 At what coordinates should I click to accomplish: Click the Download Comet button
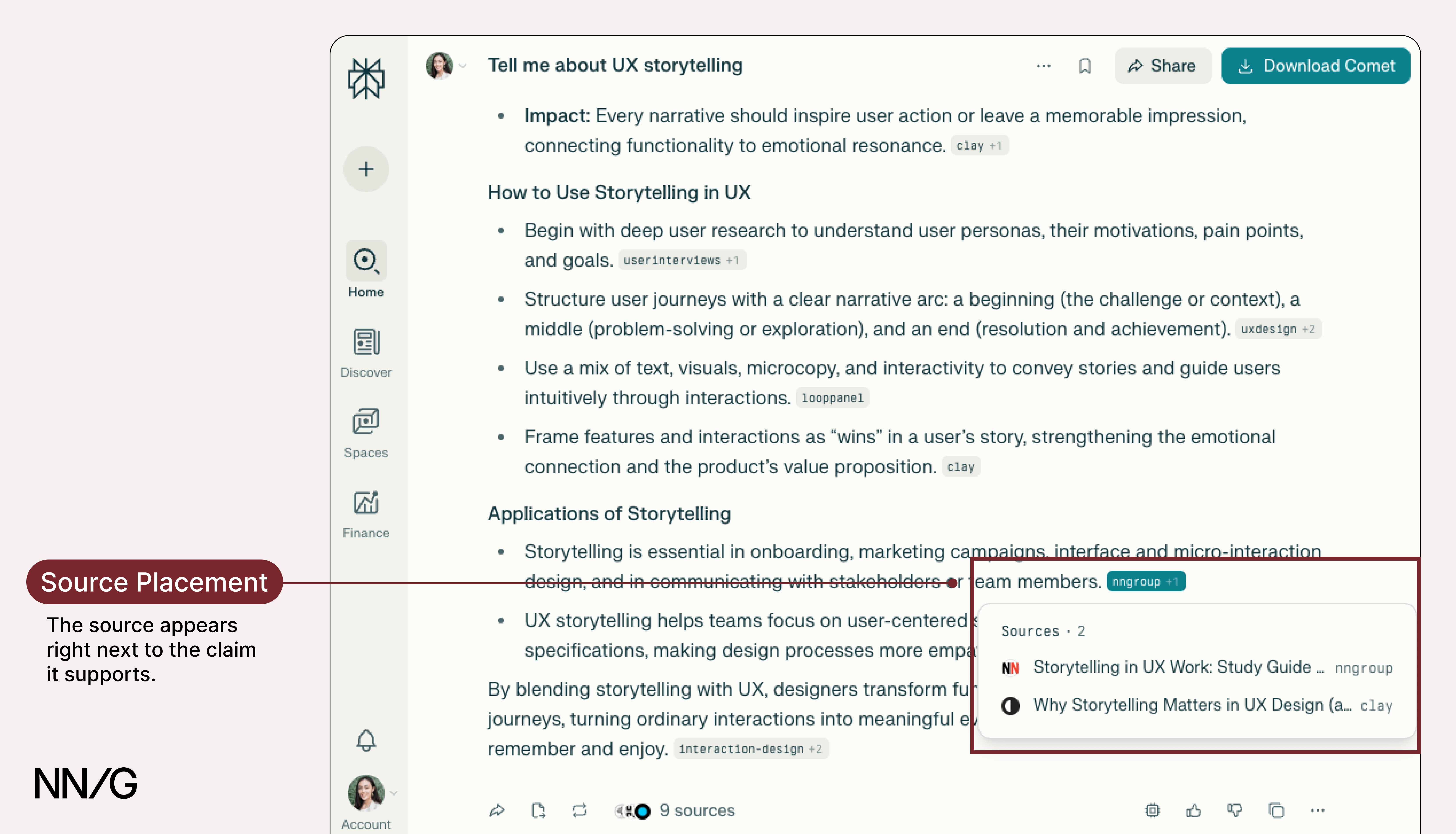(x=1316, y=66)
